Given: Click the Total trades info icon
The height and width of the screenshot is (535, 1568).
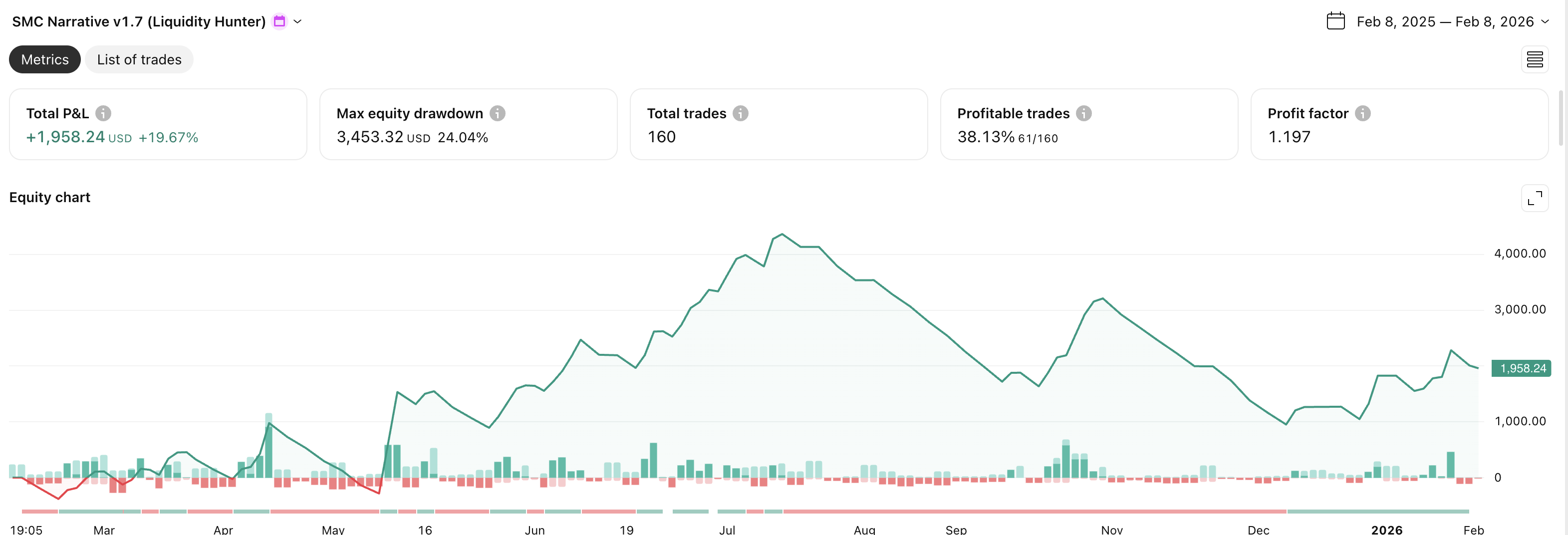Looking at the screenshot, I should pos(740,113).
